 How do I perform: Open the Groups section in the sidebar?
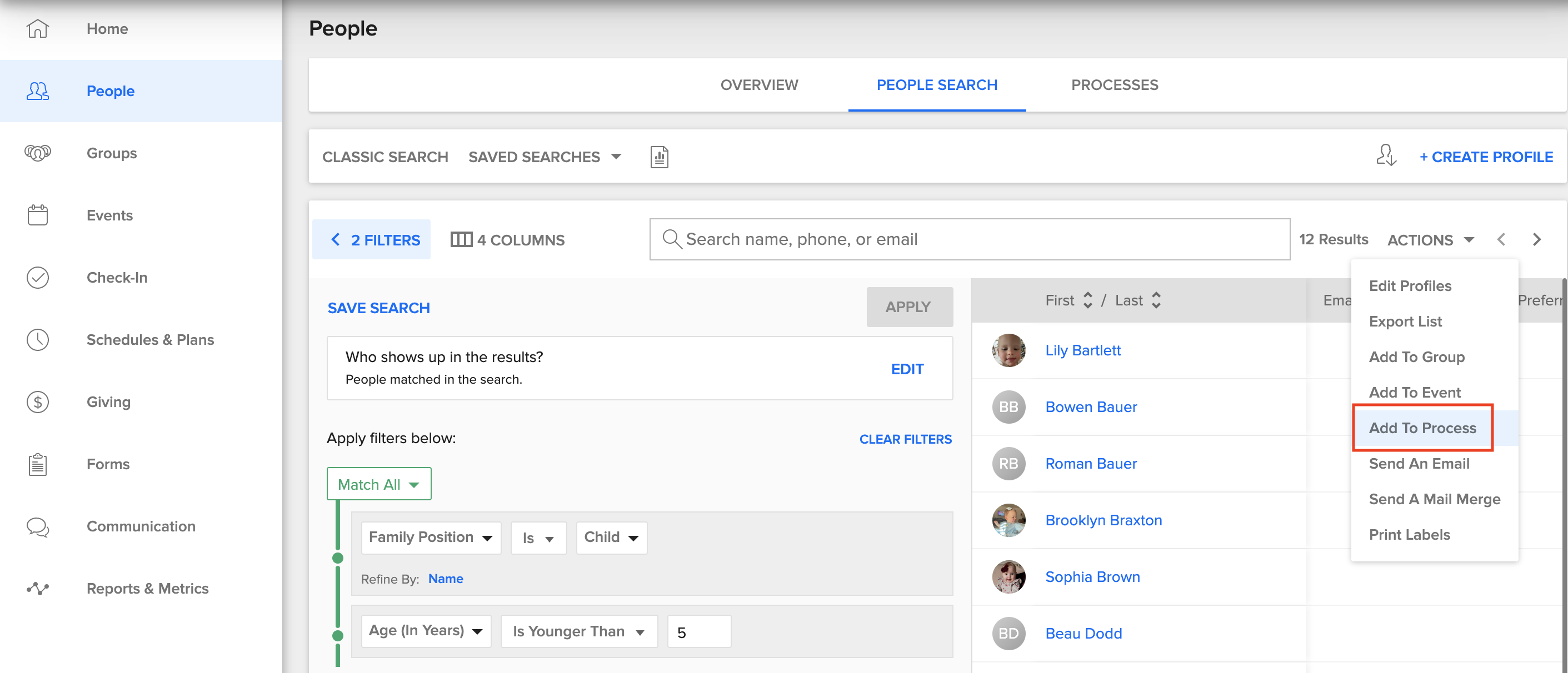coord(111,153)
